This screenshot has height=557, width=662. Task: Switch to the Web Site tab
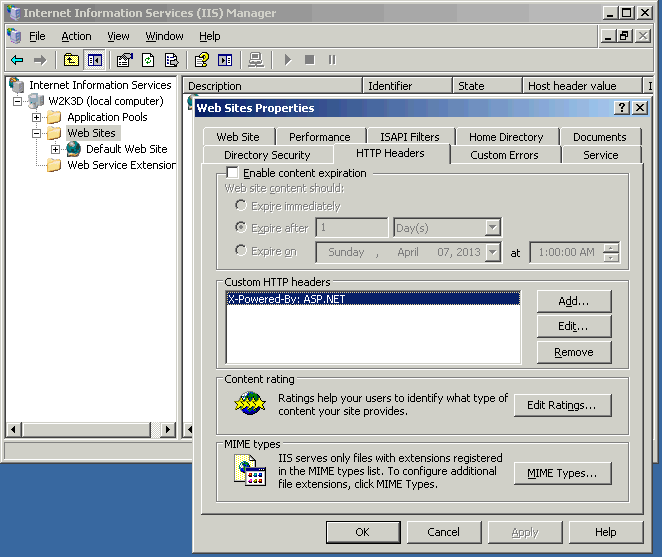click(x=238, y=137)
